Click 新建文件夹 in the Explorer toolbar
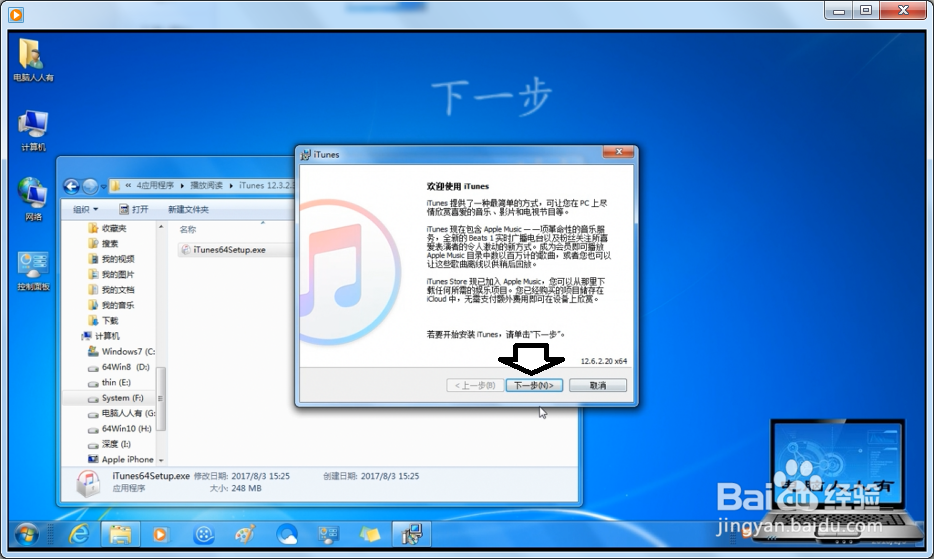 [188, 209]
